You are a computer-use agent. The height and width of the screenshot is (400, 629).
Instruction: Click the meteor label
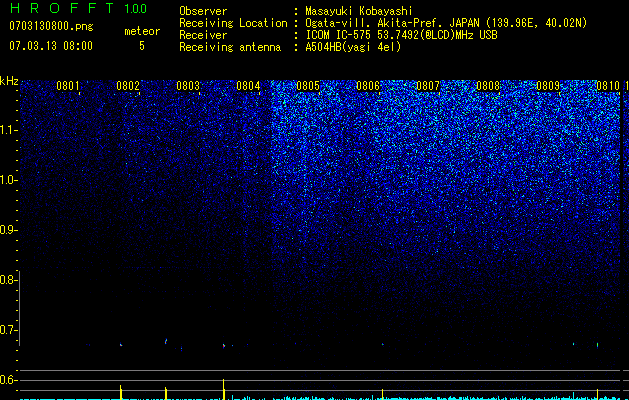click(142, 31)
